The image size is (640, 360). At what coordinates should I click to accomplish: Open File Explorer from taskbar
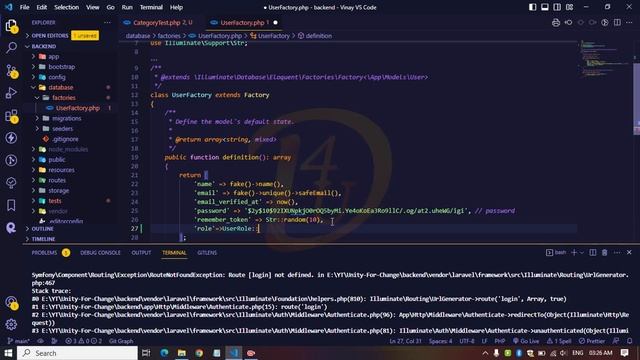click(x=182, y=353)
